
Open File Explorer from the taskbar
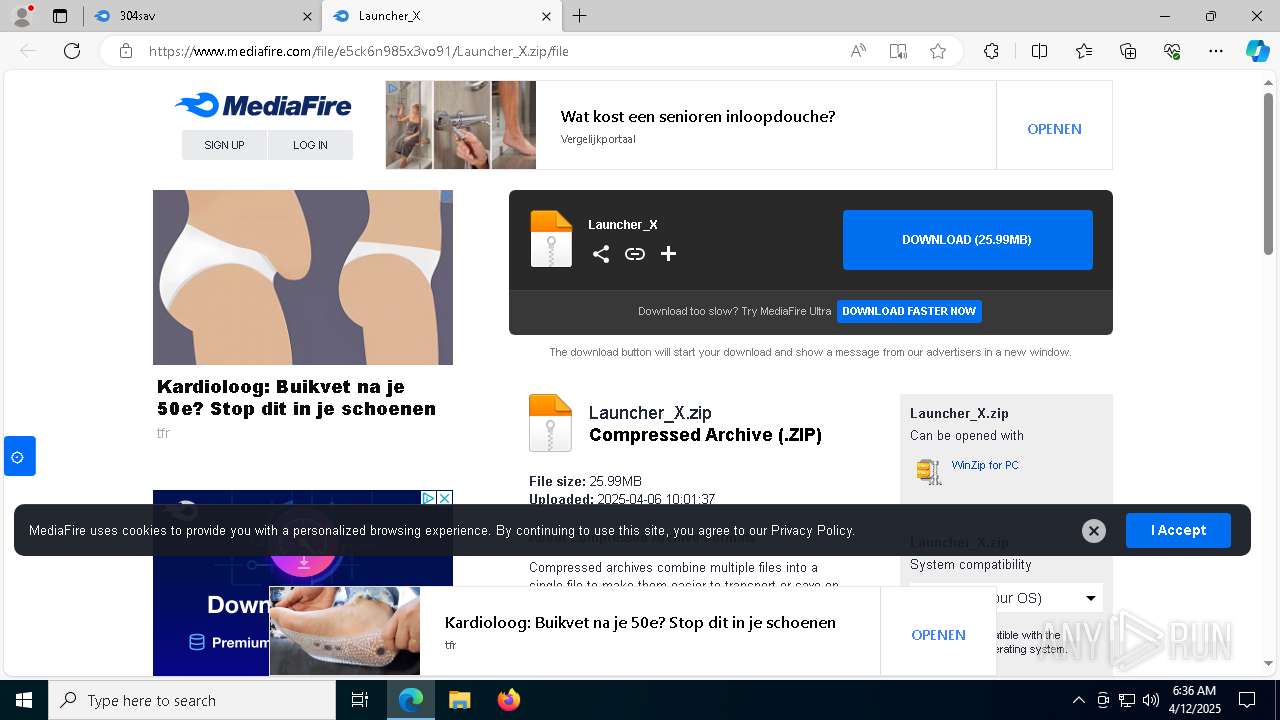coord(459,700)
